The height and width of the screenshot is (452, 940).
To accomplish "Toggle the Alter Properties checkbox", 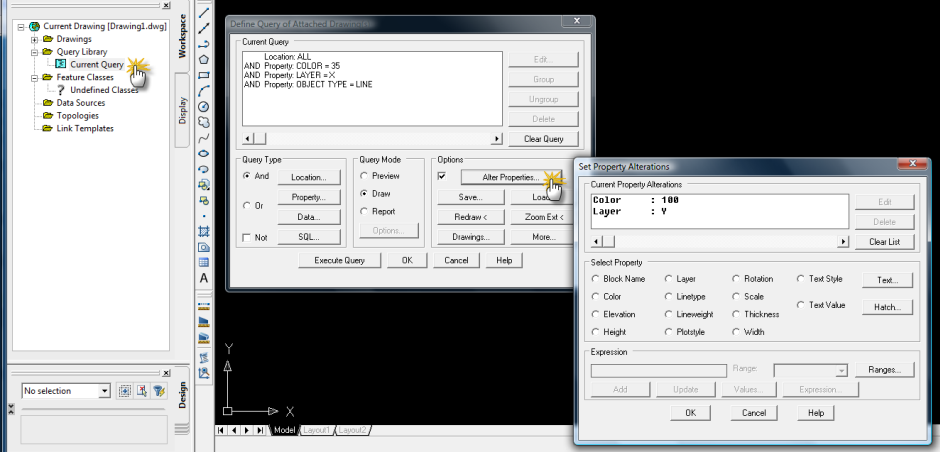I will 442,176.
